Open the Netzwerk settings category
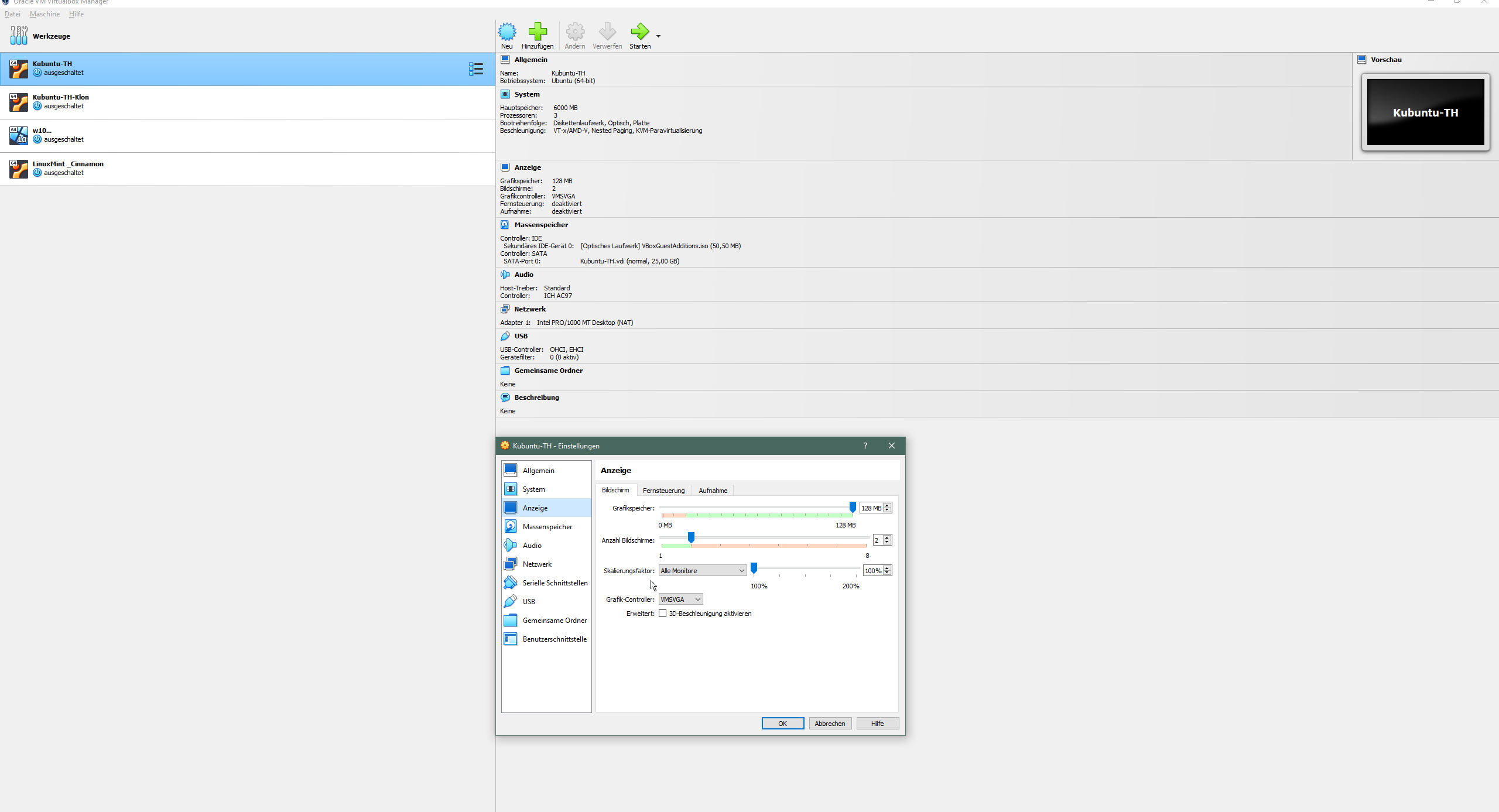The width and height of the screenshot is (1499, 812). [x=537, y=564]
